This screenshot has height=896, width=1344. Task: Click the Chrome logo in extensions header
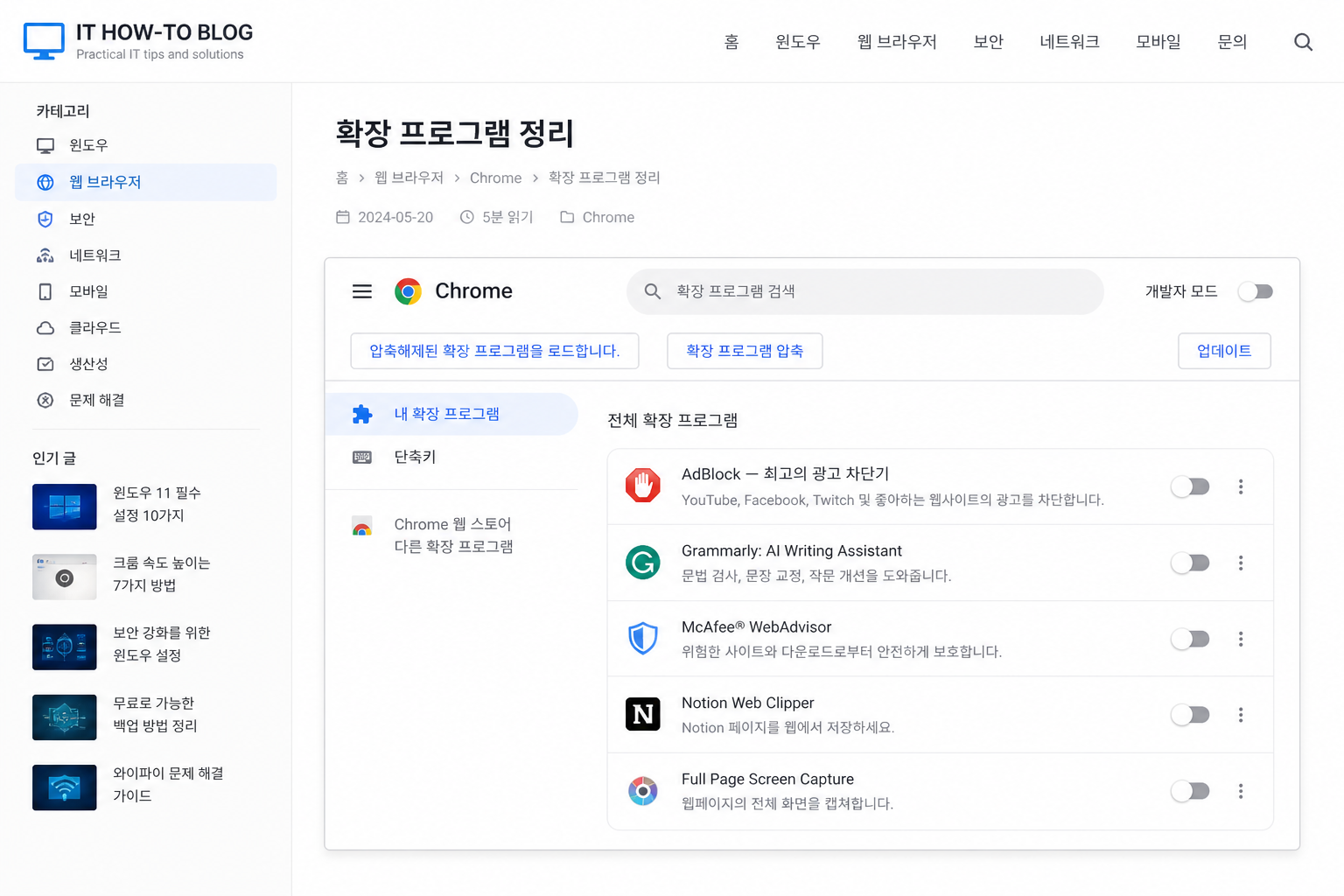[x=408, y=291]
